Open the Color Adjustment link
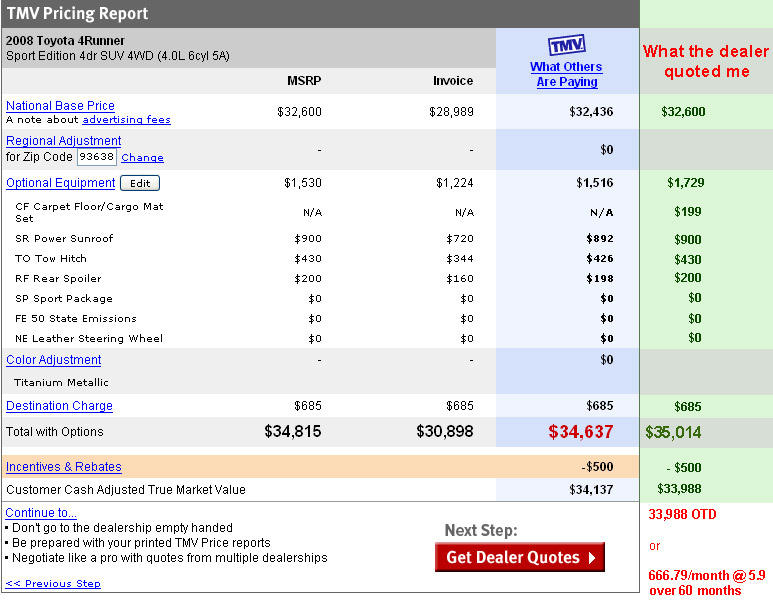Screen dimensions: 773x603 click(x=54, y=360)
